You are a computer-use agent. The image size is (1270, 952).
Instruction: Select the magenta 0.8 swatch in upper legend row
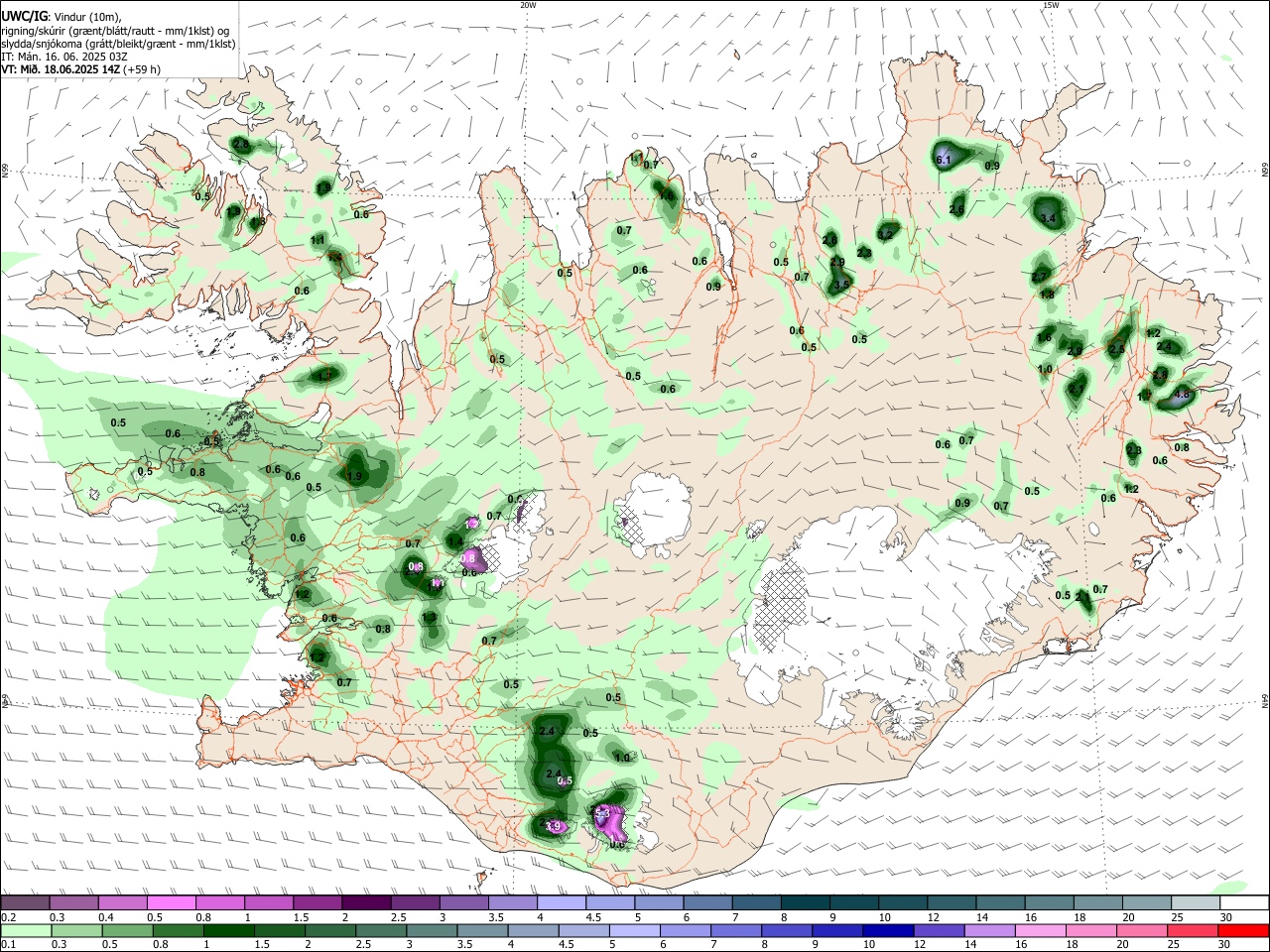coord(220,903)
